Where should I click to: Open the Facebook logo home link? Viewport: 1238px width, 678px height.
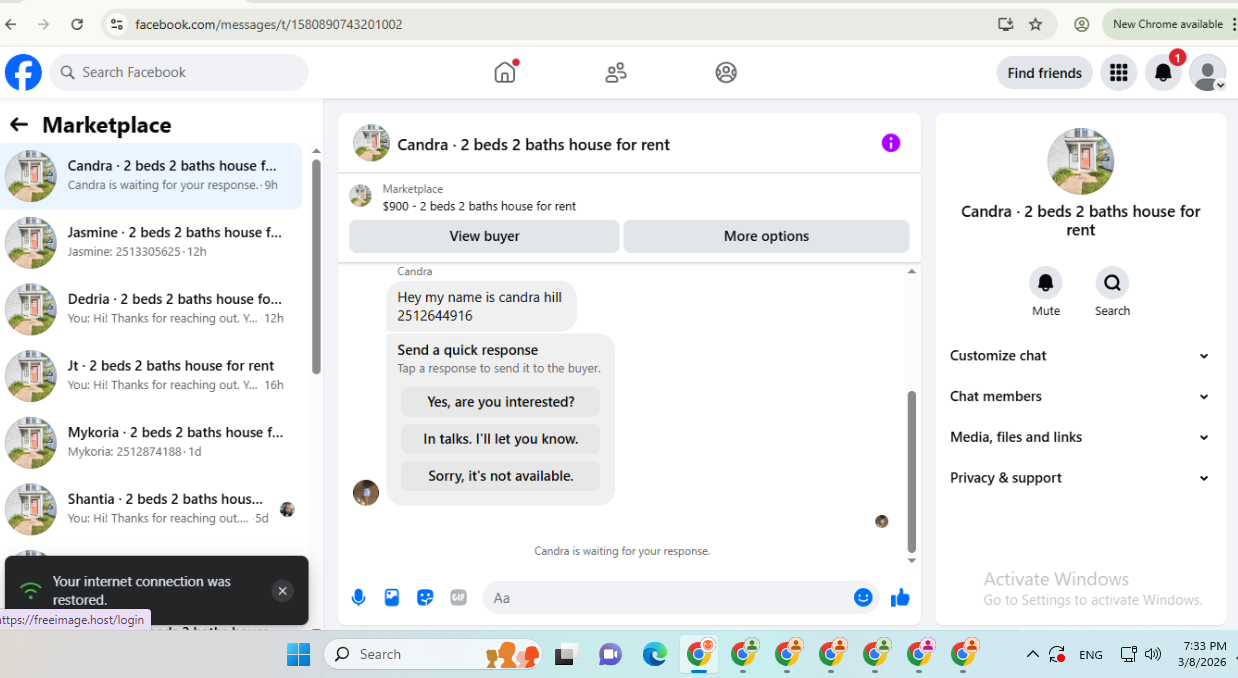23,72
